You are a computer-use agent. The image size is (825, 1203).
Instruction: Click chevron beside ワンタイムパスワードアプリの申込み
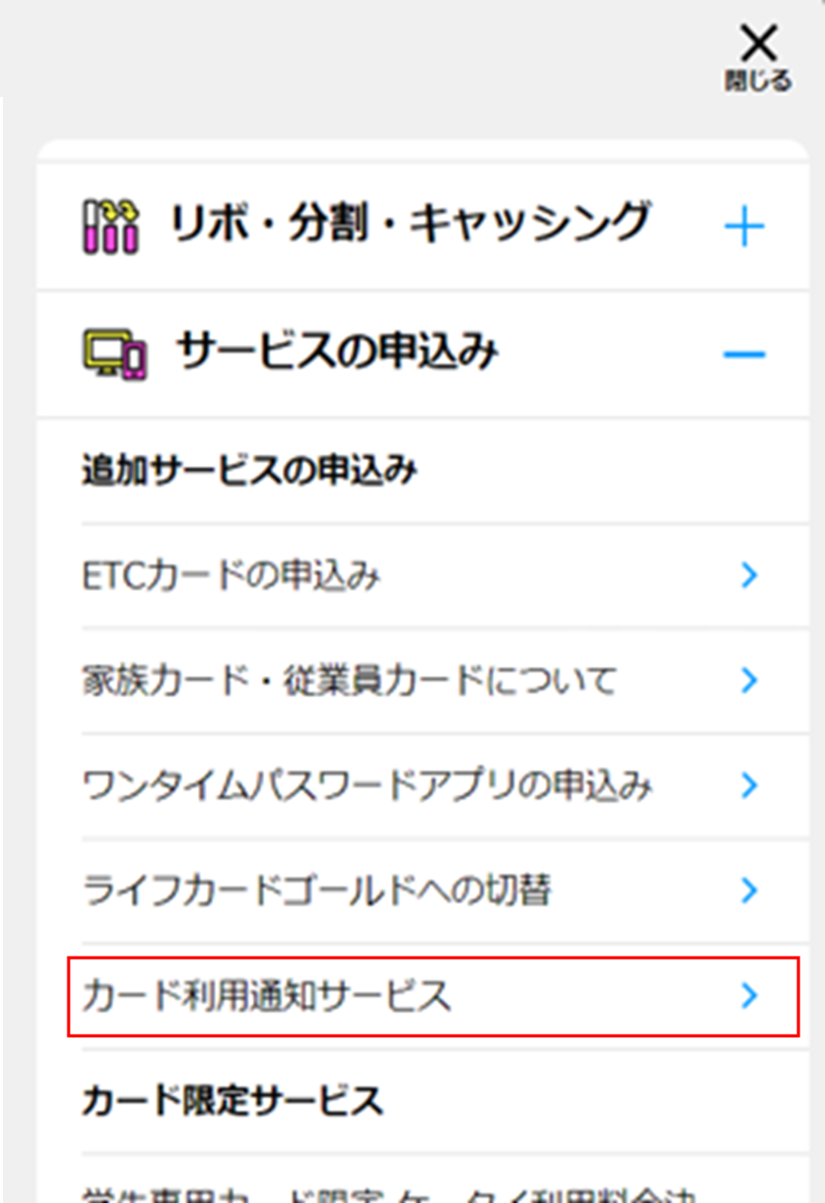point(749,785)
